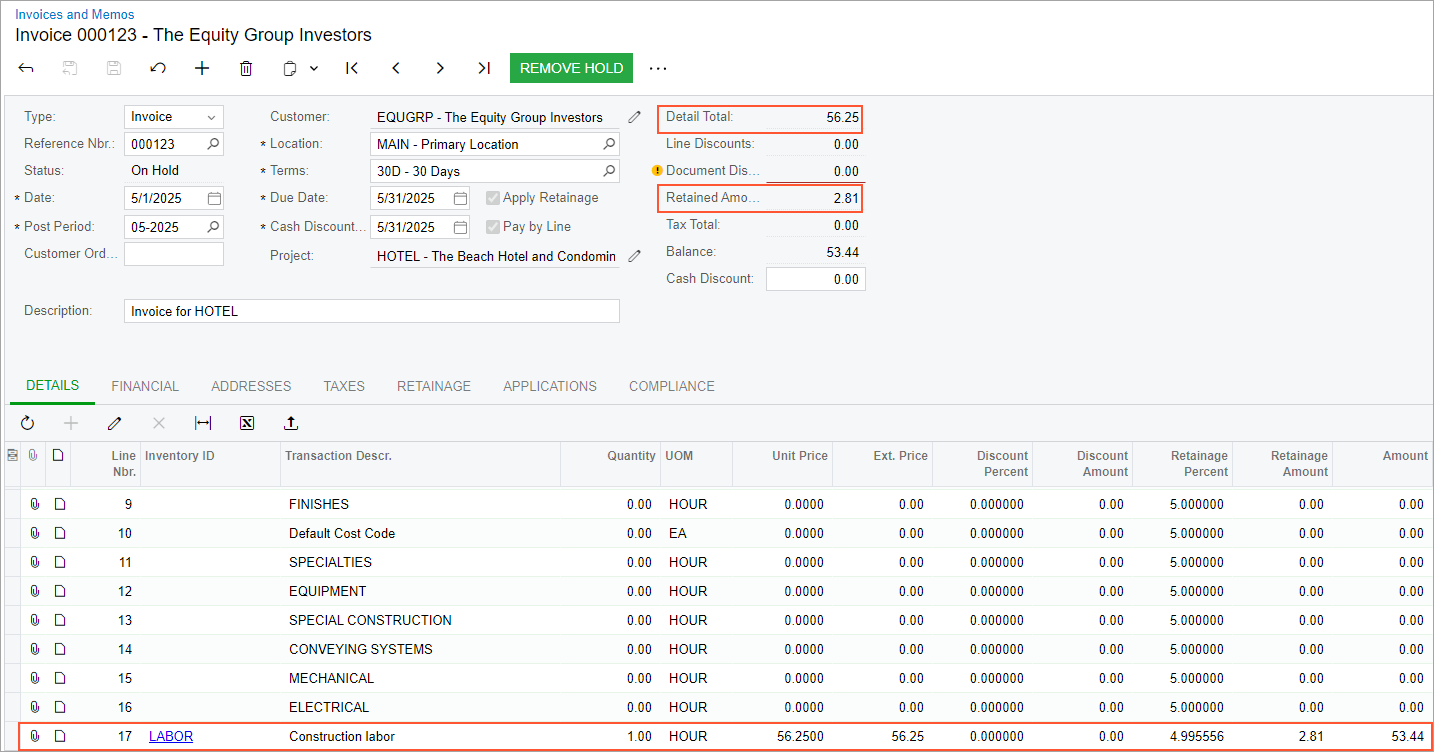Open the Due Date calendar picker
Image resolution: width=1434 pixels, height=752 pixels.
(x=460, y=198)
